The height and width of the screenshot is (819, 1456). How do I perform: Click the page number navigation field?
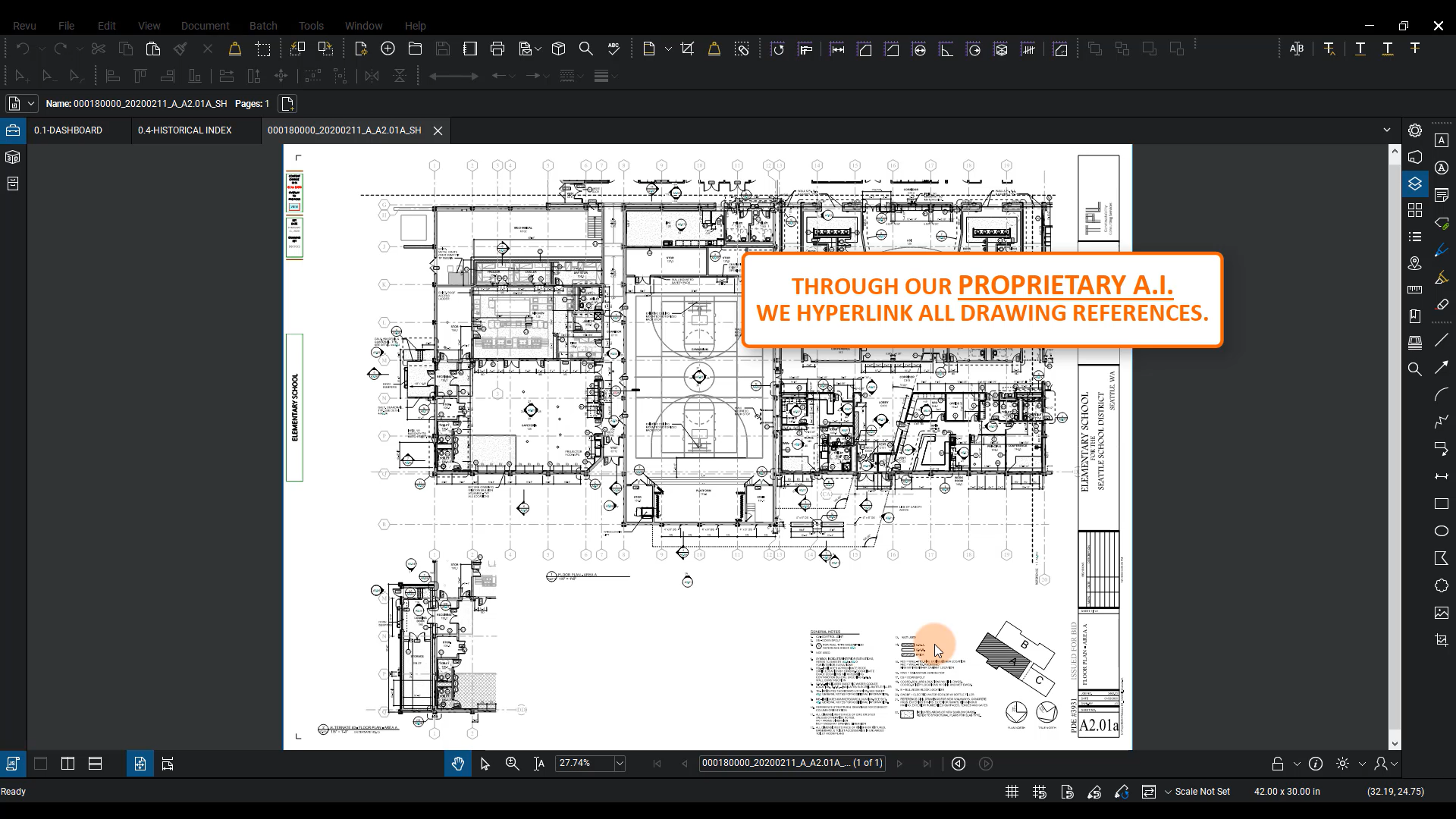click(x=792, y=764)
